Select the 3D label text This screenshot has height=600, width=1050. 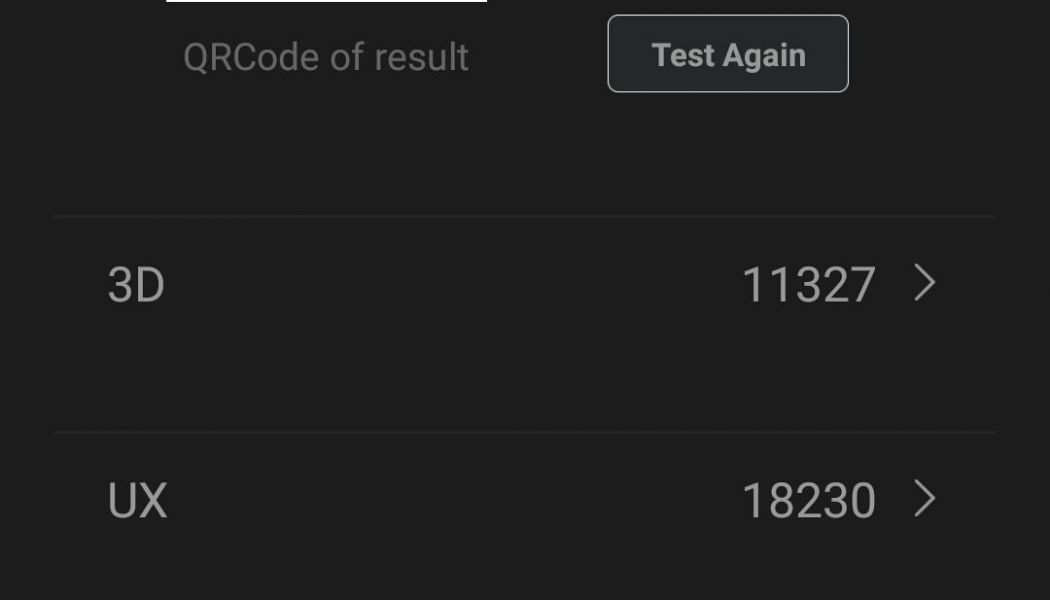[x=136, y=285]
